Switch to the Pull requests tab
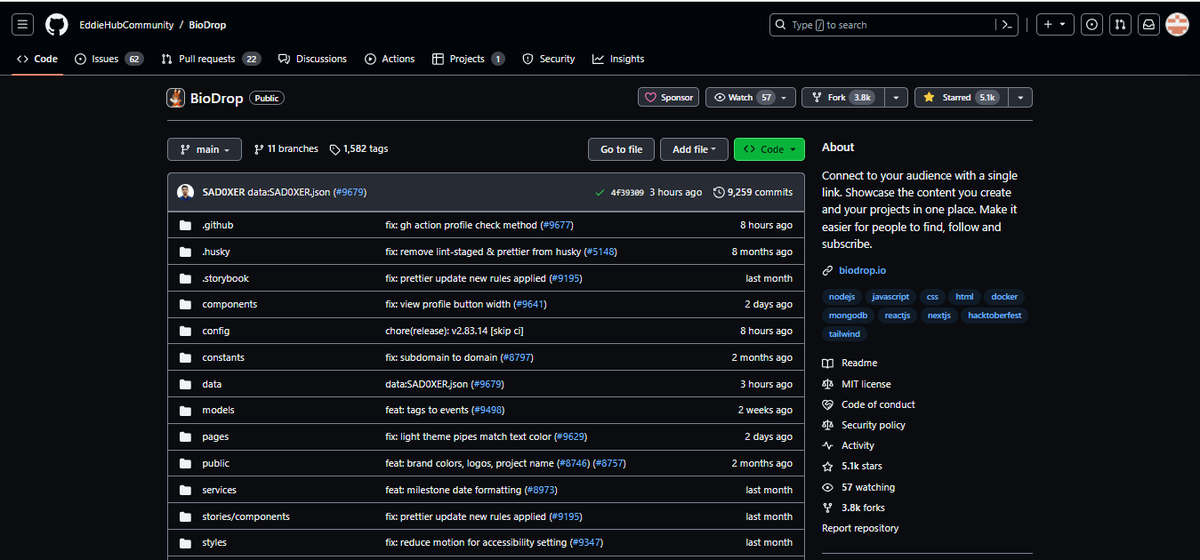The image size is (1200, 560). (x=211, y=59)
